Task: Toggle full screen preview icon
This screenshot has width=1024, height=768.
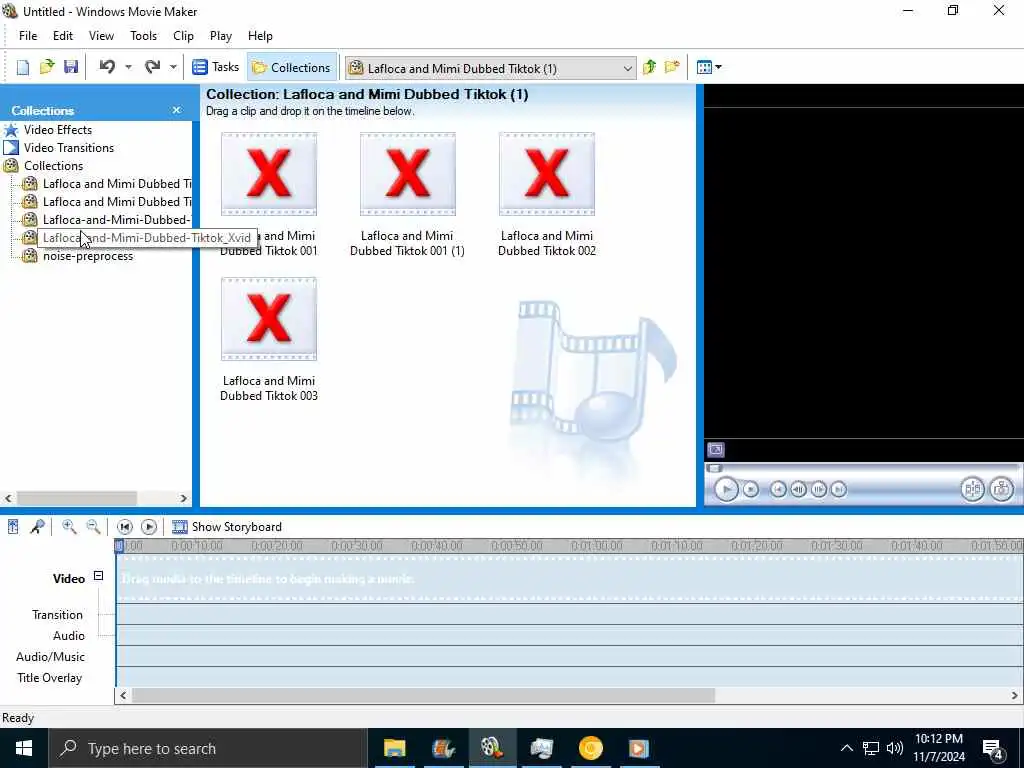Action: tap(716, 450)
